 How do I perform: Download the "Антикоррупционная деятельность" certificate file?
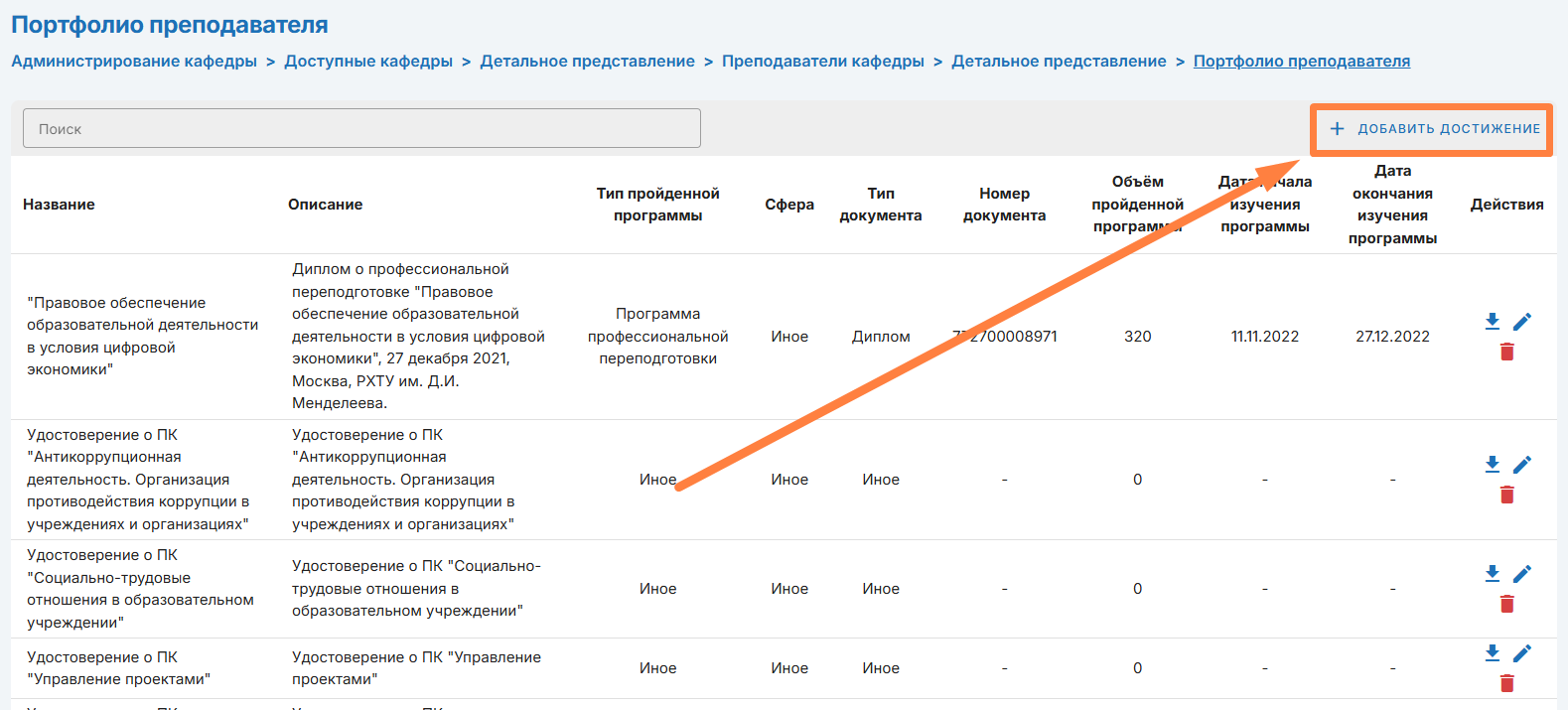tap(1492, 465)
